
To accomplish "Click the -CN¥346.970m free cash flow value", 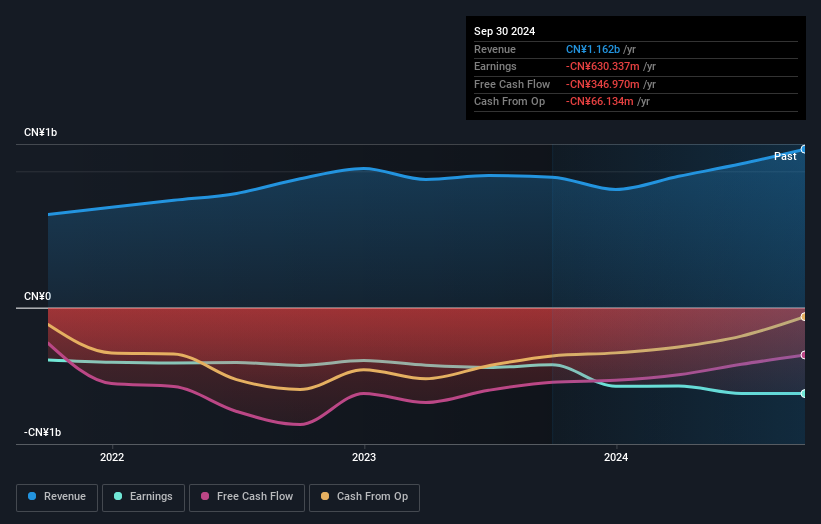I will click(x=602, y=84).
